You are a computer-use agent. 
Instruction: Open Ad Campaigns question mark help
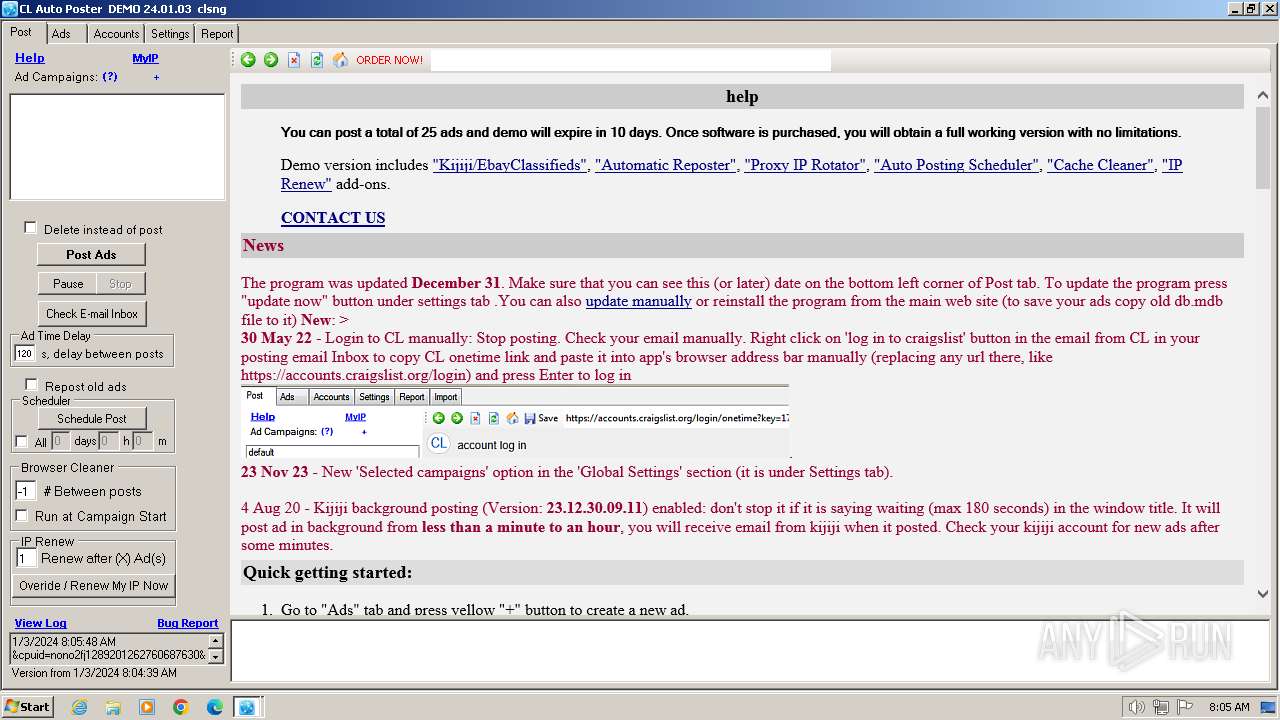click(x=110, y=77)
